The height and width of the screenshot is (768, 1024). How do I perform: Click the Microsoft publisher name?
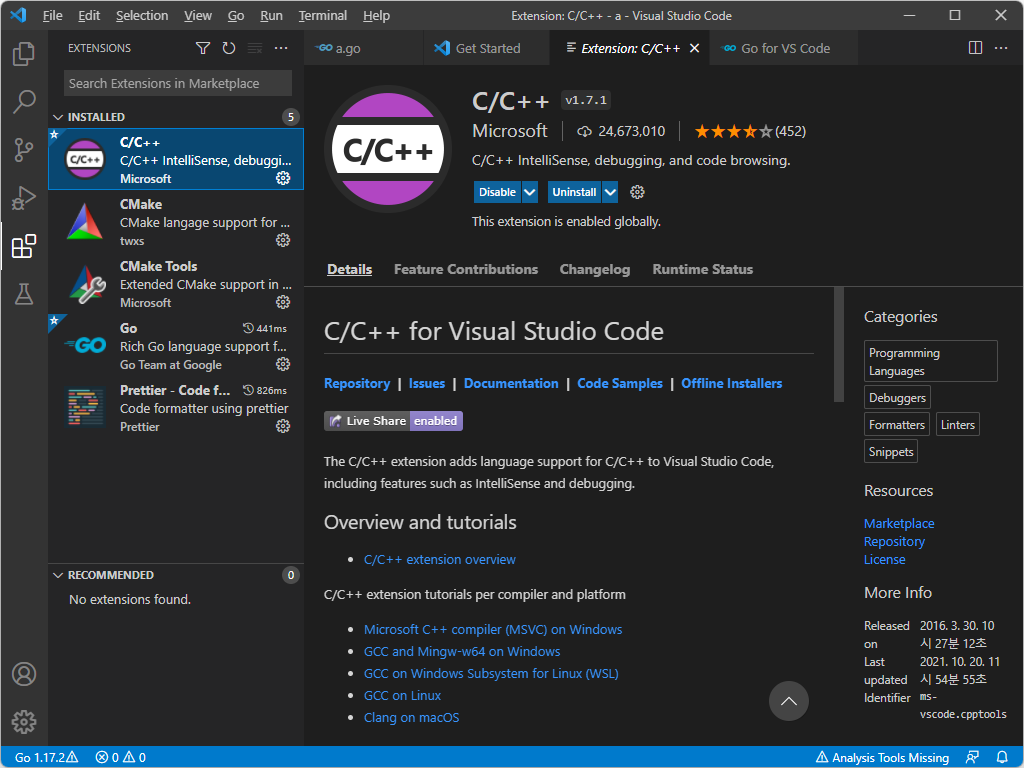510,131
